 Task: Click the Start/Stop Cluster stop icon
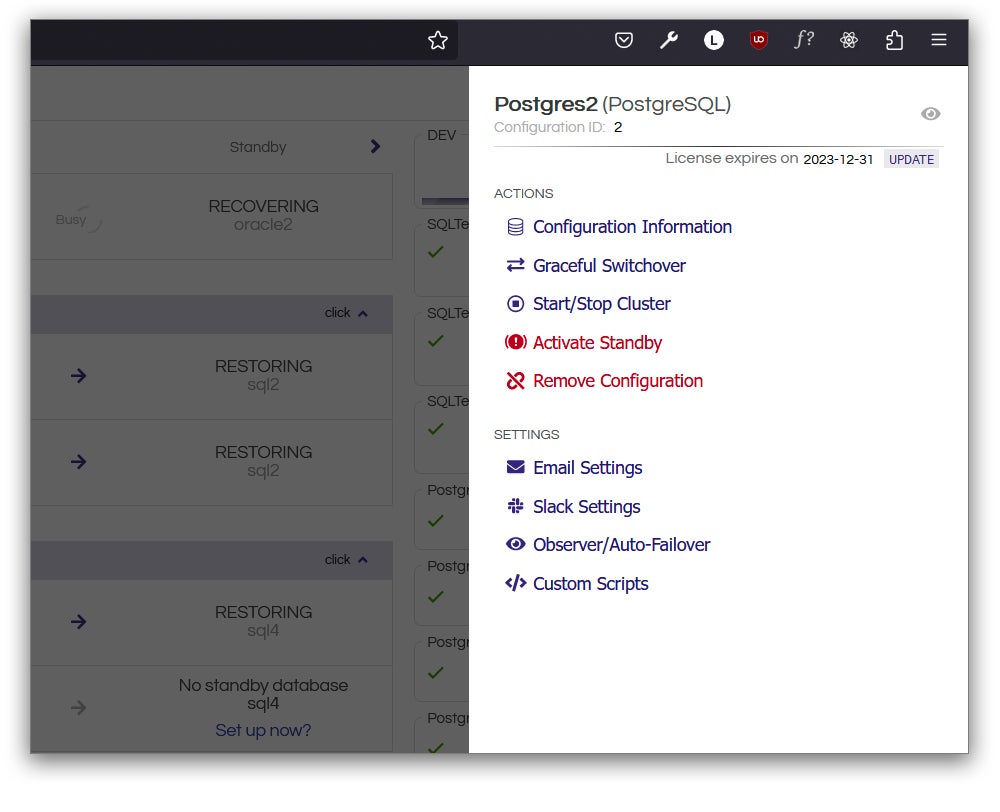515,304
